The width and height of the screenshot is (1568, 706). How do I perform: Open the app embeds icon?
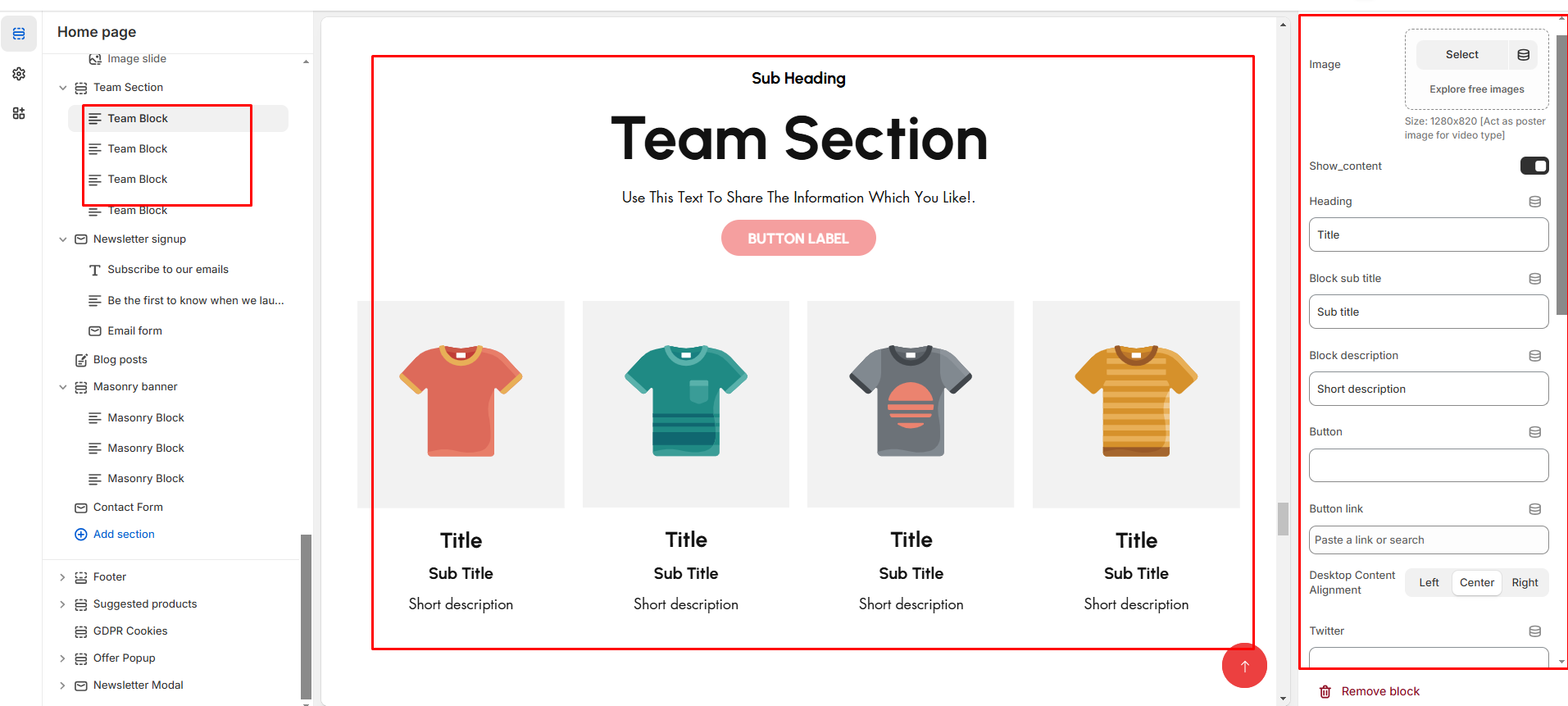coord(19,113)
